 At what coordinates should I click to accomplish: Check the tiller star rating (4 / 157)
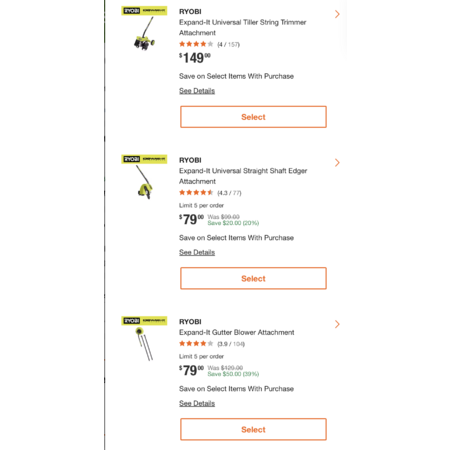209,44
